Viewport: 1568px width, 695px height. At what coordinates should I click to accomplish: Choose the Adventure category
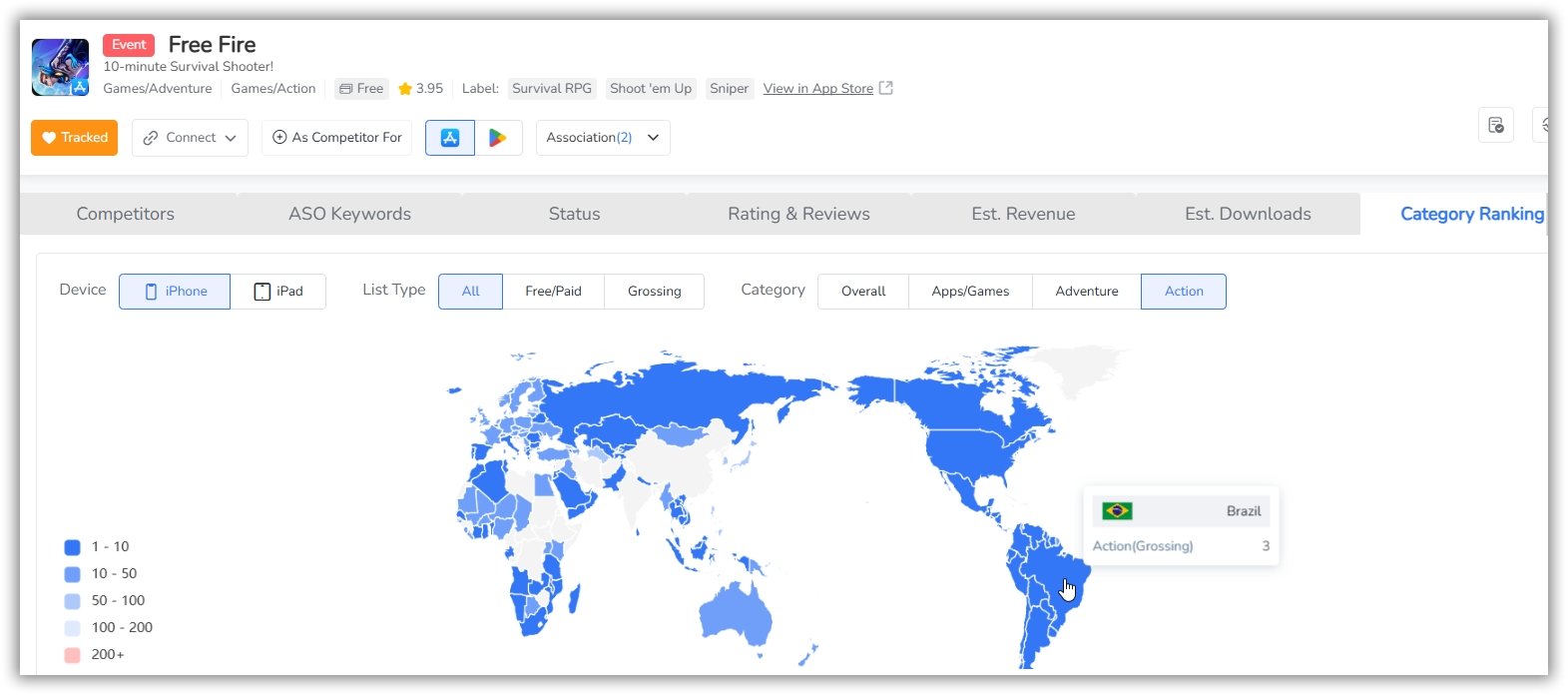click(x=1087, y=292)
